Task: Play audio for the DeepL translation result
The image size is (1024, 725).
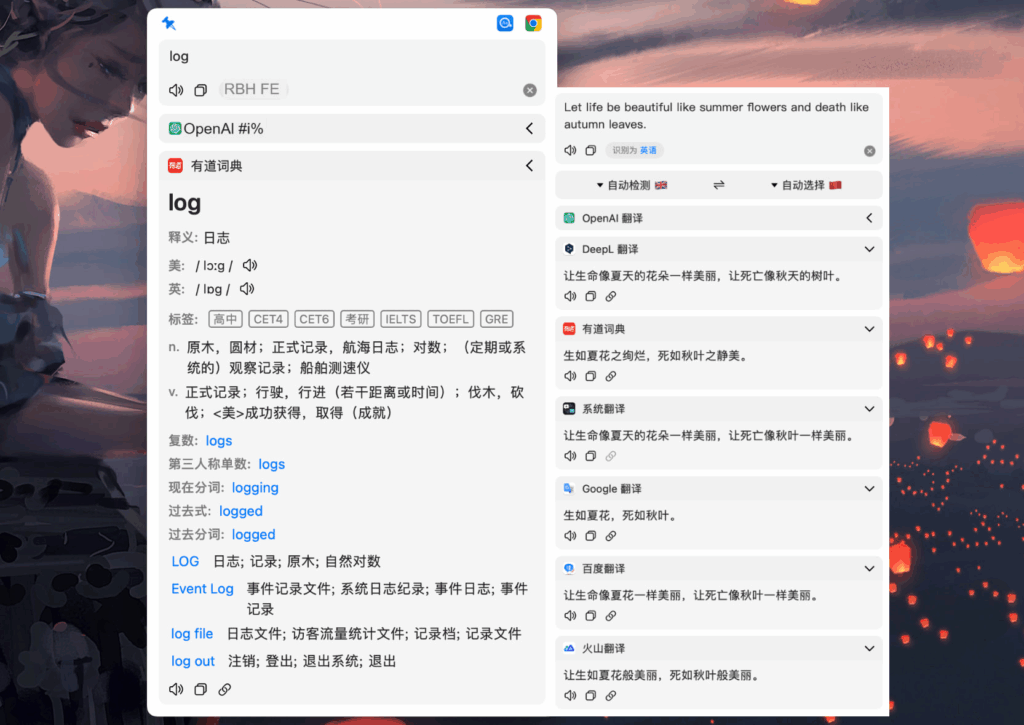Action: [570, 296]
